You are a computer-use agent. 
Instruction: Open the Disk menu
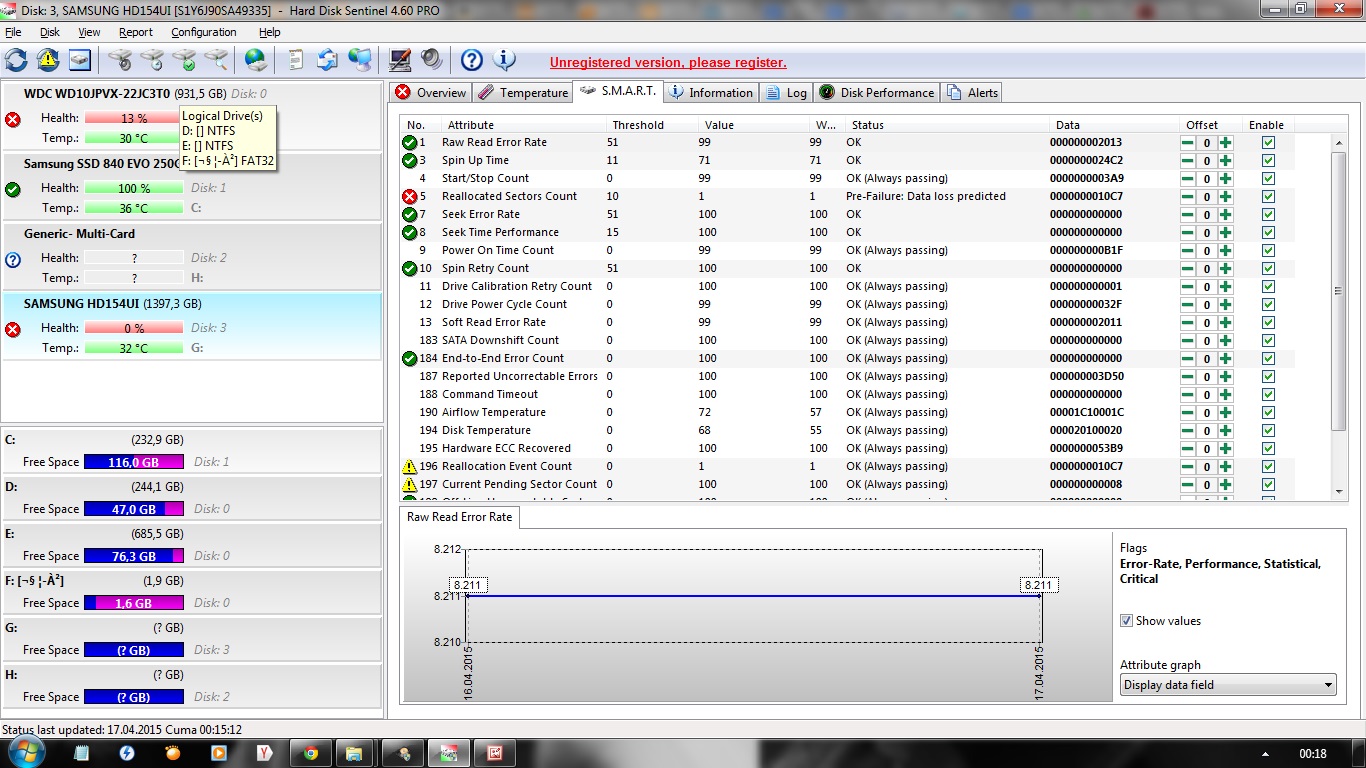[x=50, y=32]
